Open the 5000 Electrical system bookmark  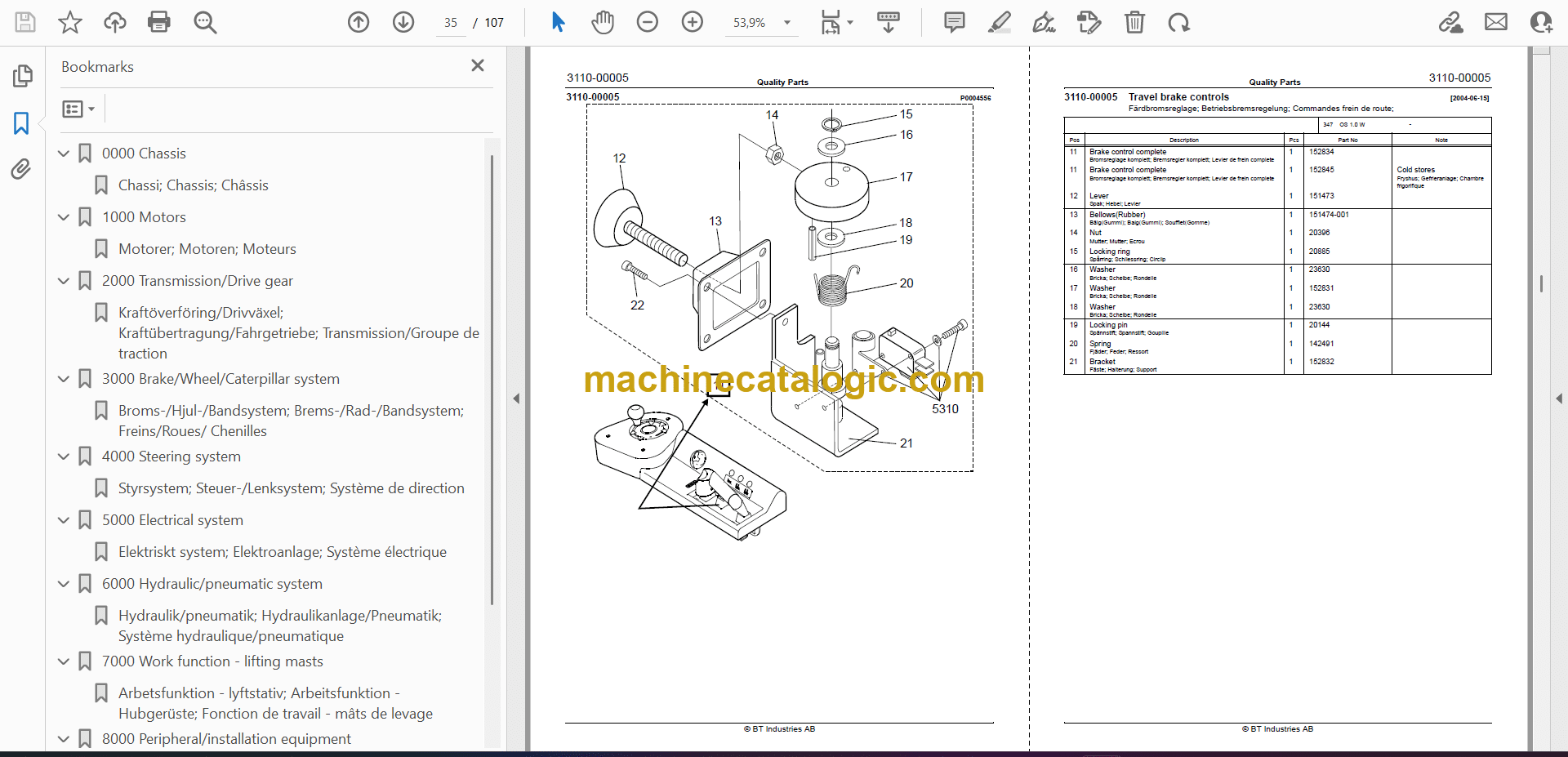(172, 520)
